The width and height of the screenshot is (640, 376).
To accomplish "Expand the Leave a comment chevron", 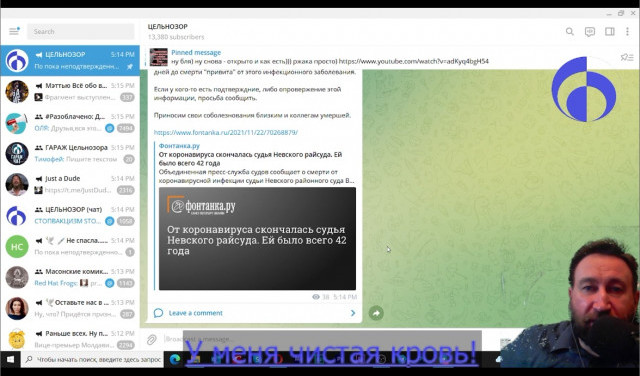I will pos(353,313).
